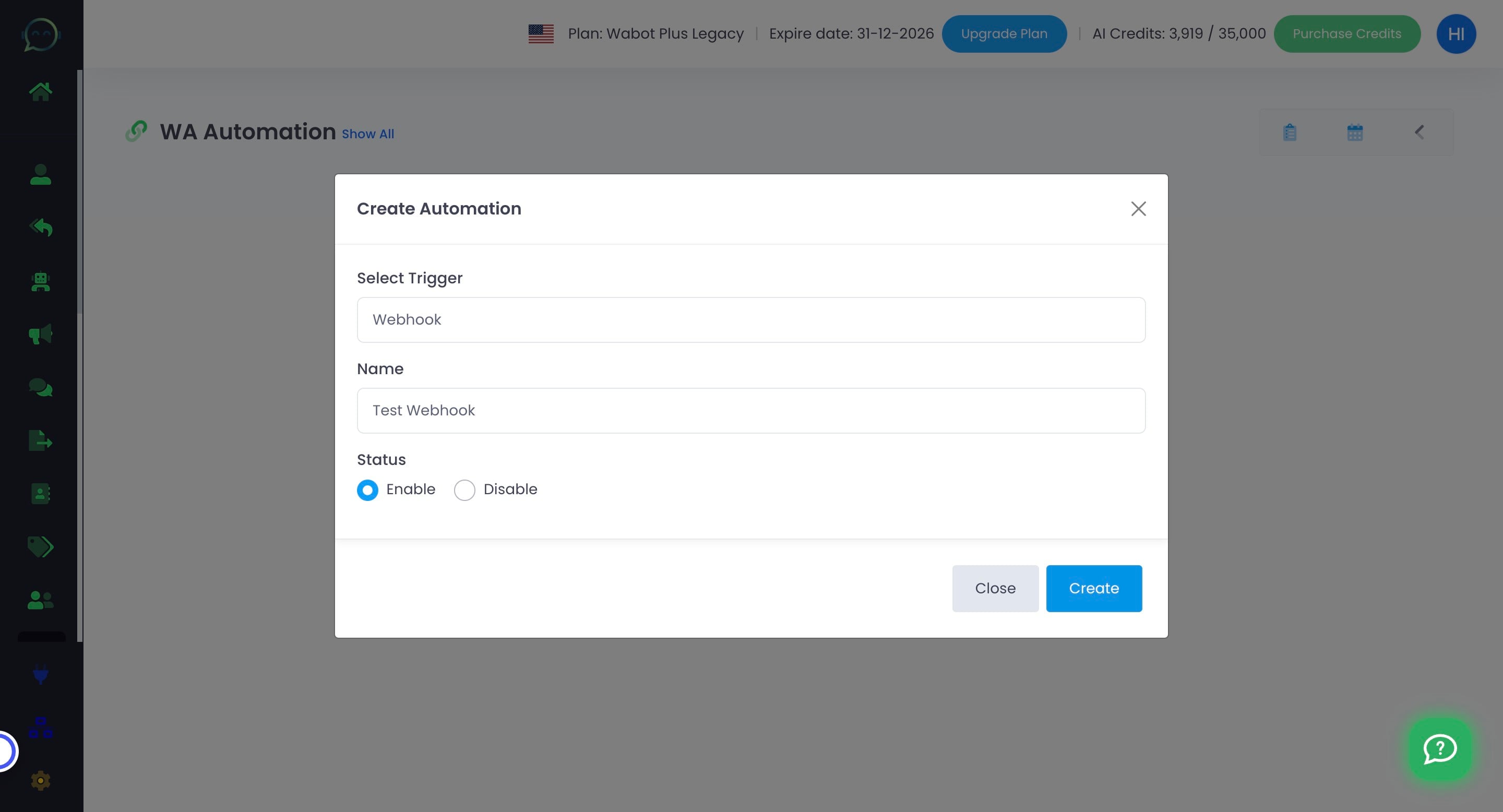Click the US flag language selector
The width and height of the screenshot is (1503, 812).
pos(541,34)
